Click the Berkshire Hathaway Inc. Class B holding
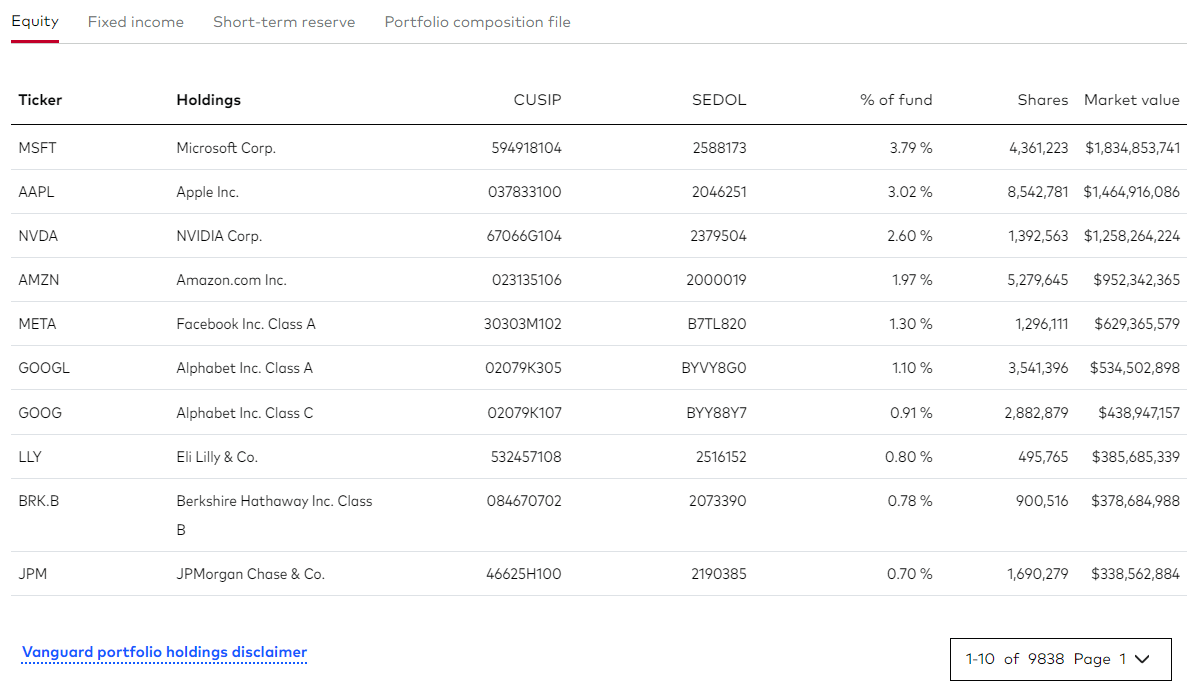 pyautogui.click(x=274, y=502)
